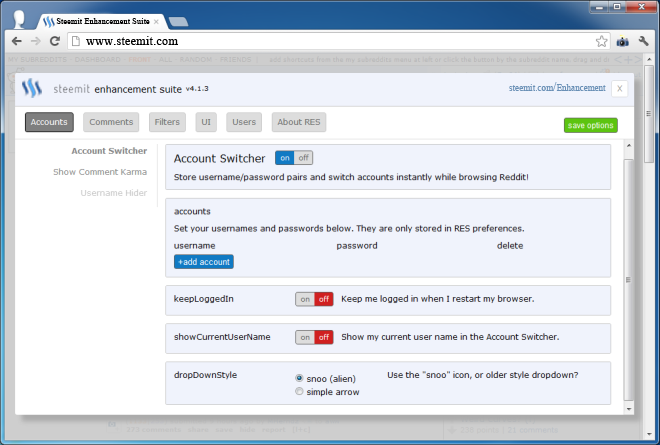
Task: Click the 'accounts' section label
Action: tap(192, 211)
